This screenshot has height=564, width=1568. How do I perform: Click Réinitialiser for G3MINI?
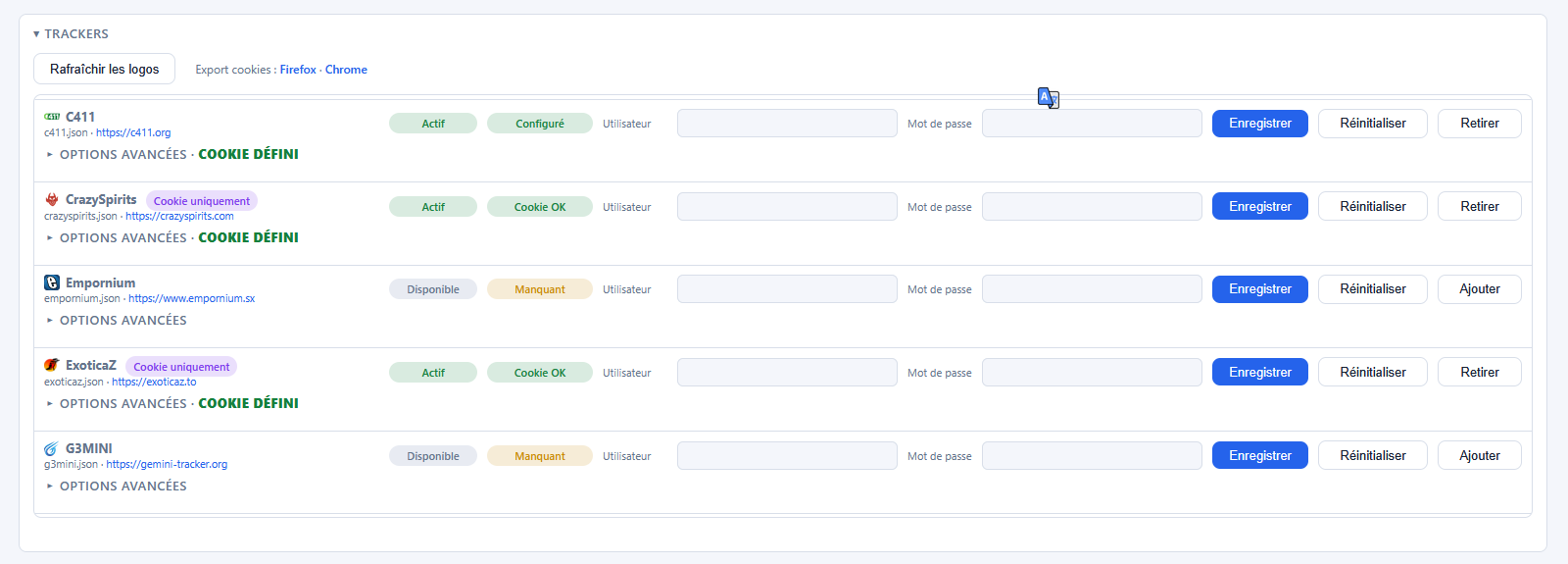(1373, 455)
